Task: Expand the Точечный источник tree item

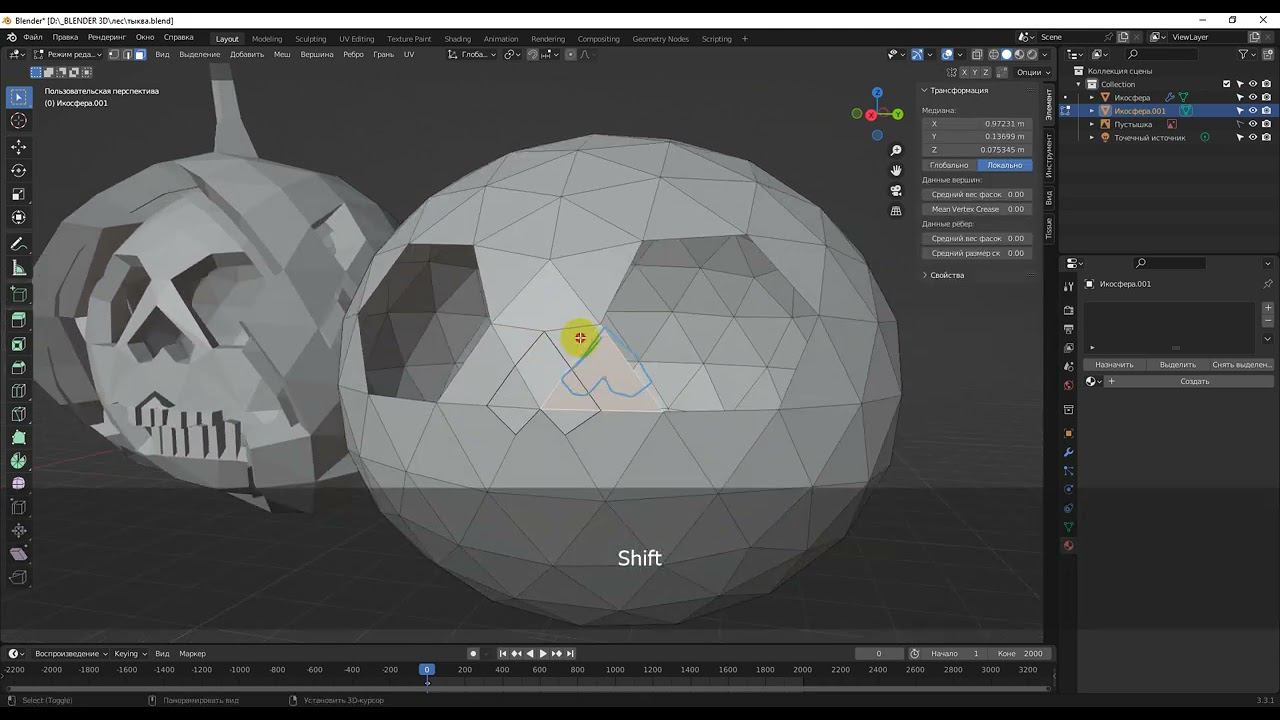Action: [1092, 137]
